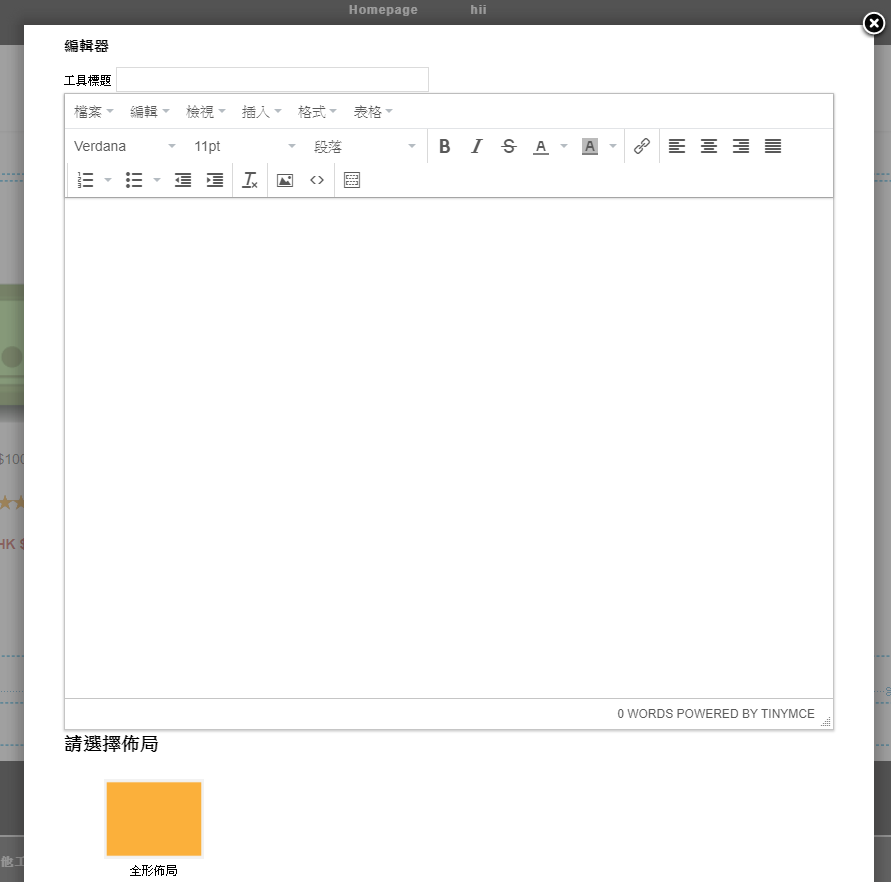The image size is (891, 882).
Task: Apply italic formatting
Action: click(x=477, y=147)
